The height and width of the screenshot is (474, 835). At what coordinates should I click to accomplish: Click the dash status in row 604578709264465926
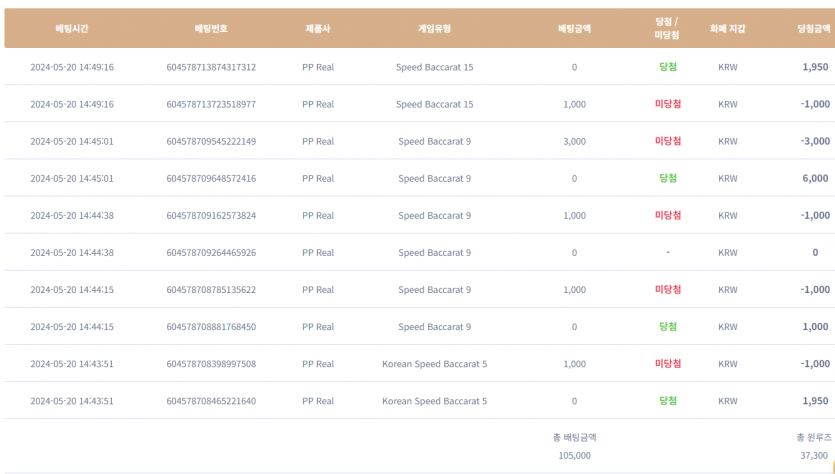click(668, 252)
